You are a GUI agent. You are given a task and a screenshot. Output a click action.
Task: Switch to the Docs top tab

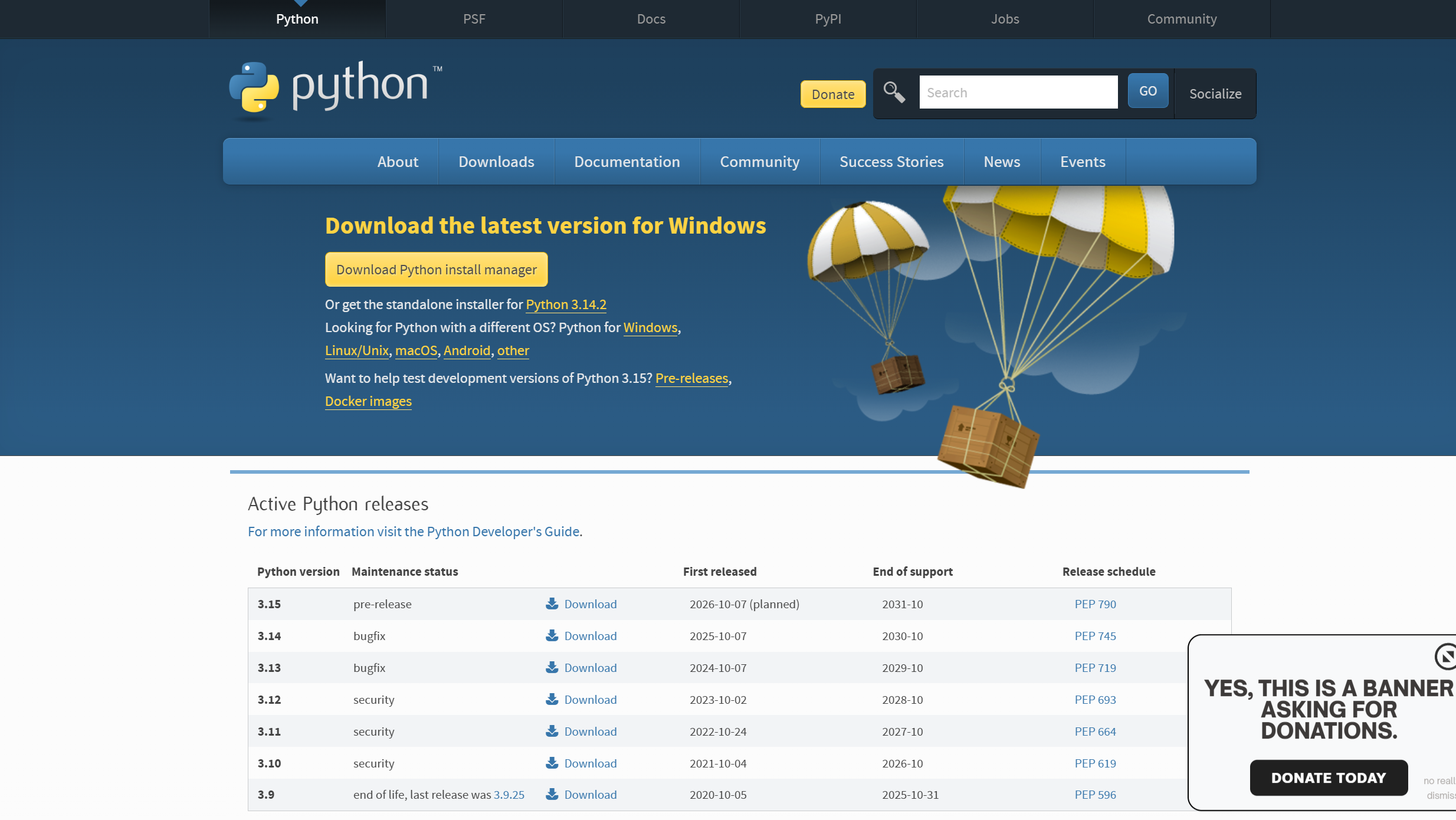[651, 19]
